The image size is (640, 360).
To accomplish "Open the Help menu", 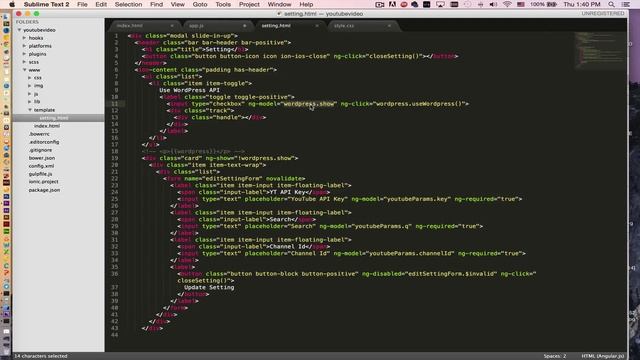I will [306, 4].
